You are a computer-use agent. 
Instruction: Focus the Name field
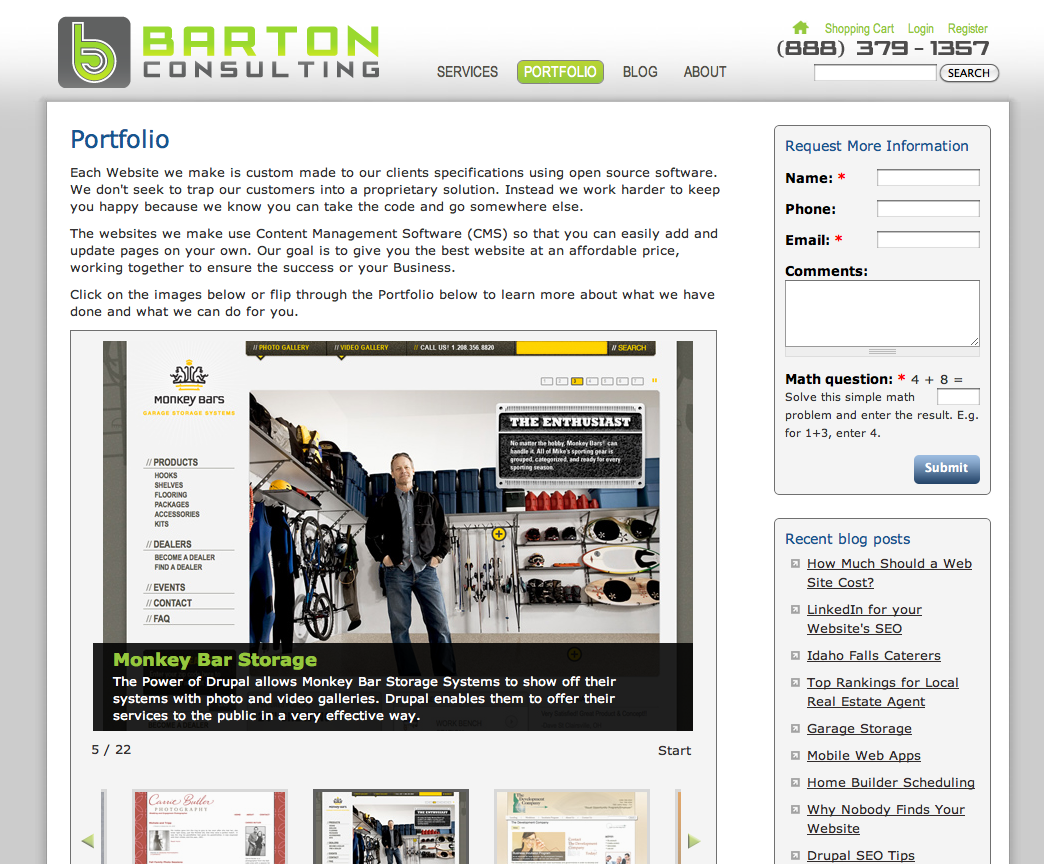pos(928,178)
